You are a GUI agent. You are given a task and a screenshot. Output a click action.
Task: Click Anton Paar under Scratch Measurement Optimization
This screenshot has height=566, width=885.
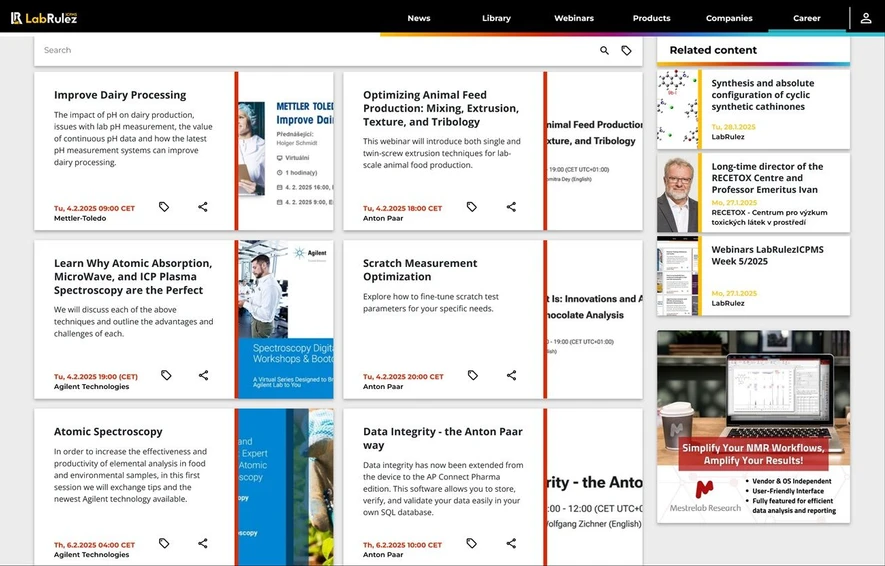click(383, 387)
